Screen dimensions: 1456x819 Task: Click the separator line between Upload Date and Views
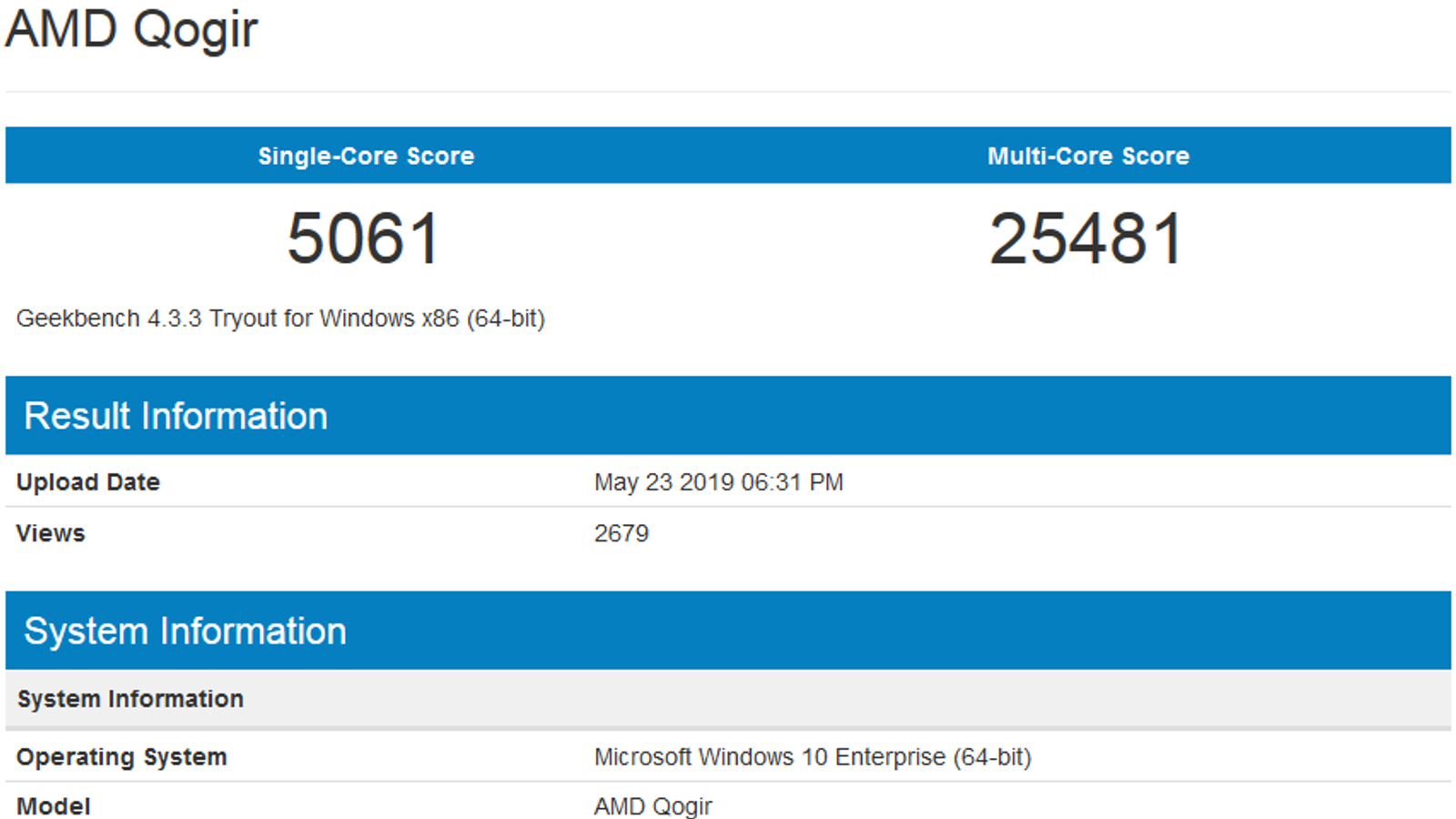(728, 507)
